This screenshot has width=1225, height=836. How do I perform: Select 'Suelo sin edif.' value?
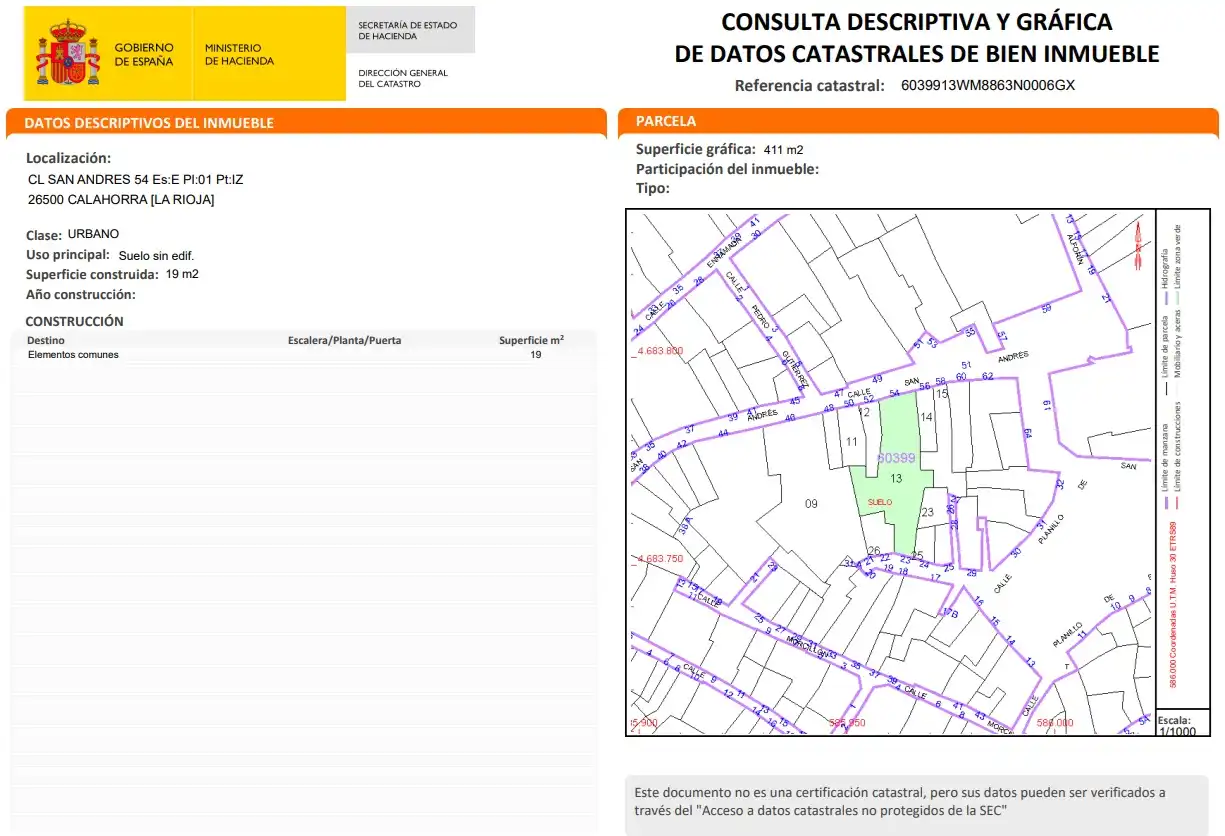click(x=154, y=255)
